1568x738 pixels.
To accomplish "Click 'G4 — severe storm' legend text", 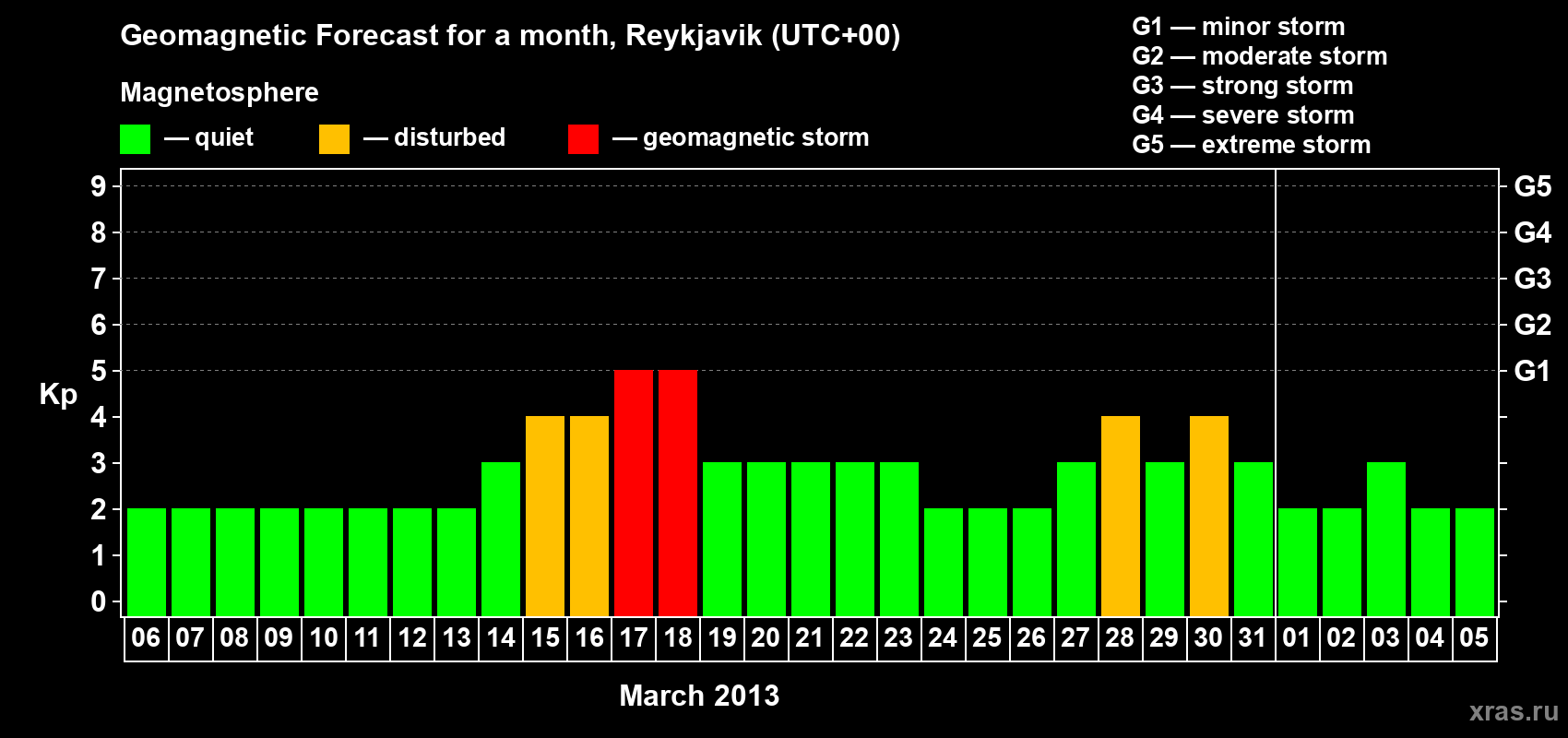I will (1242, 115).
